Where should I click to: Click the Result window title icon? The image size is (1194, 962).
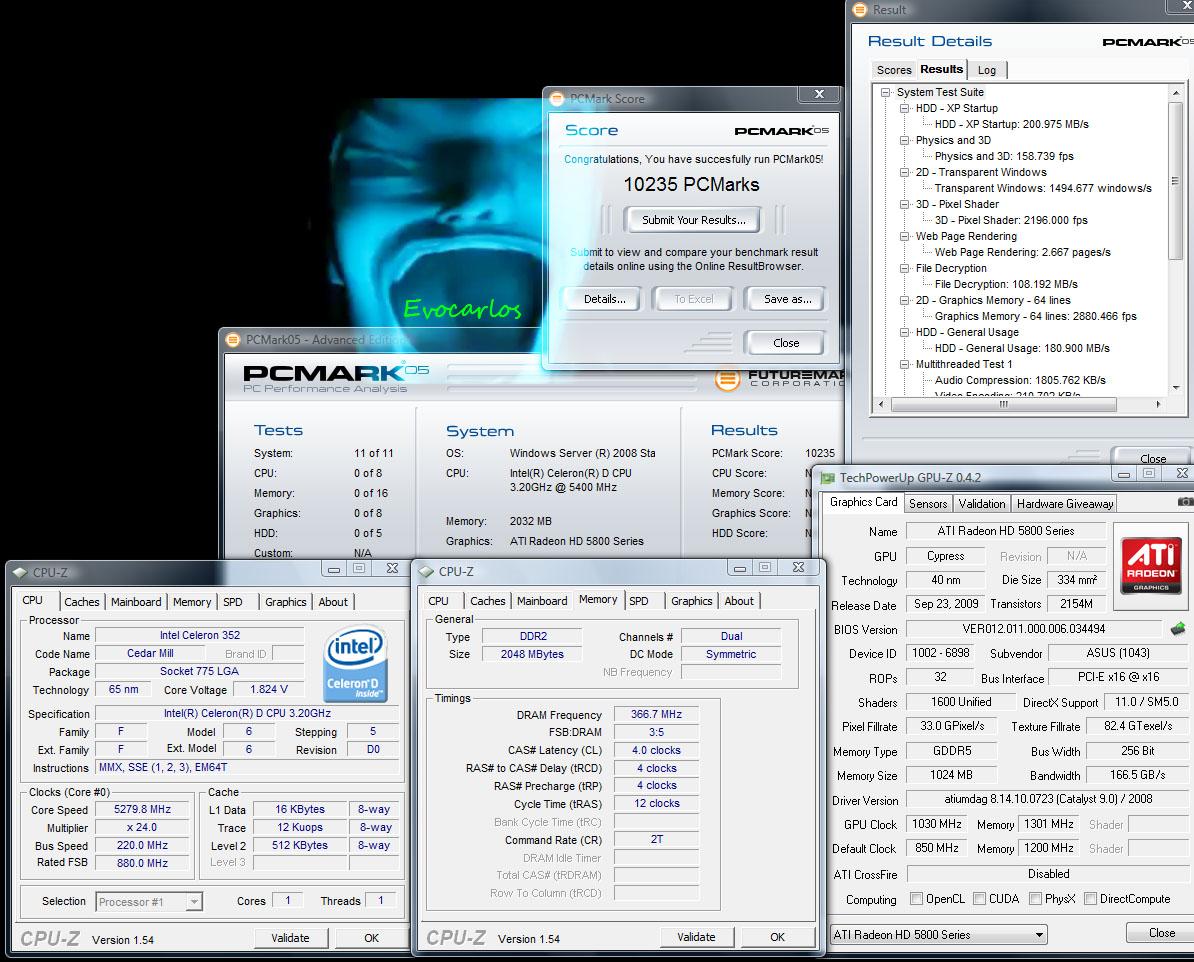click(860, 10)
